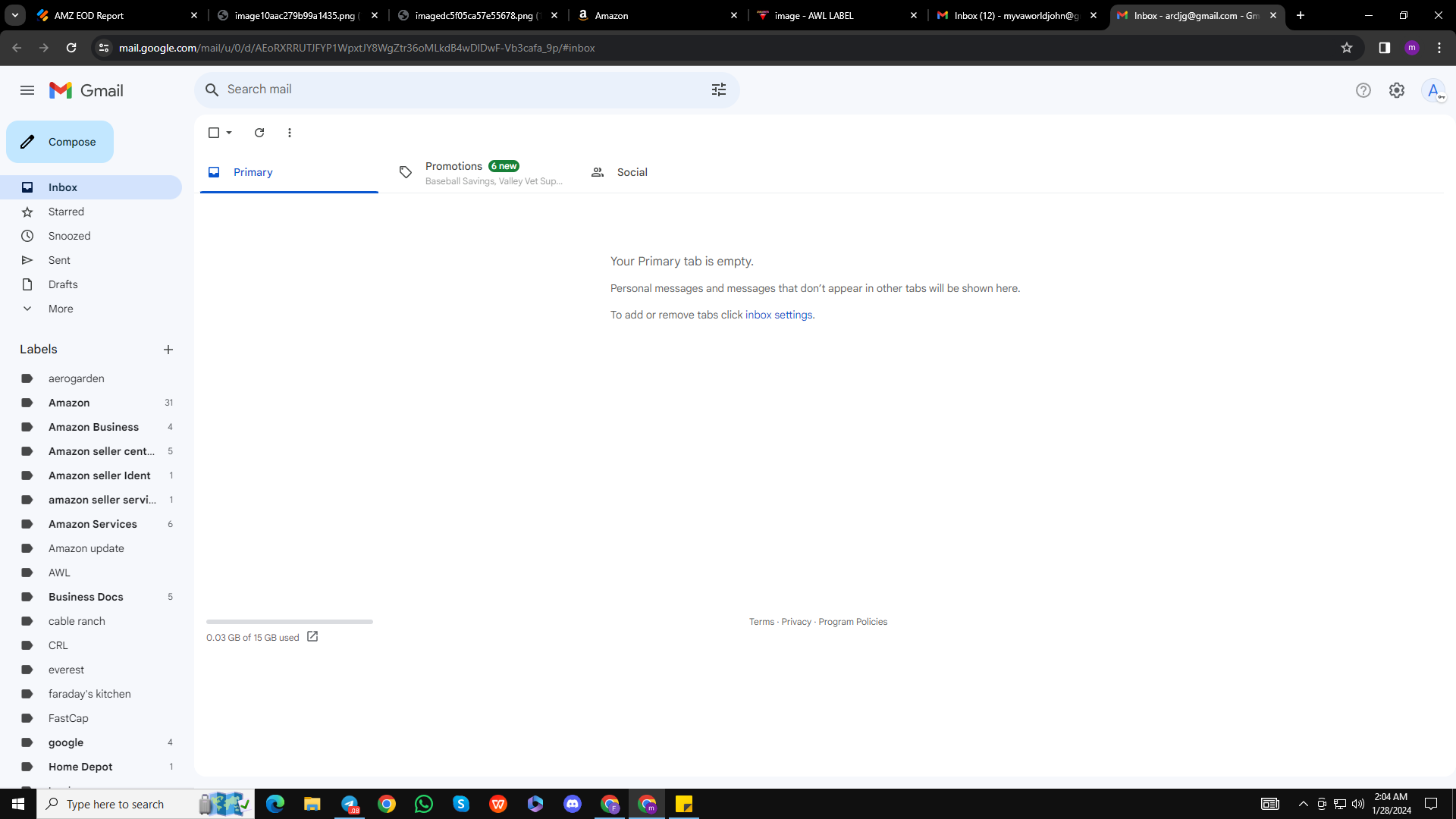Open the aerogarden label

tap(91, 378)
